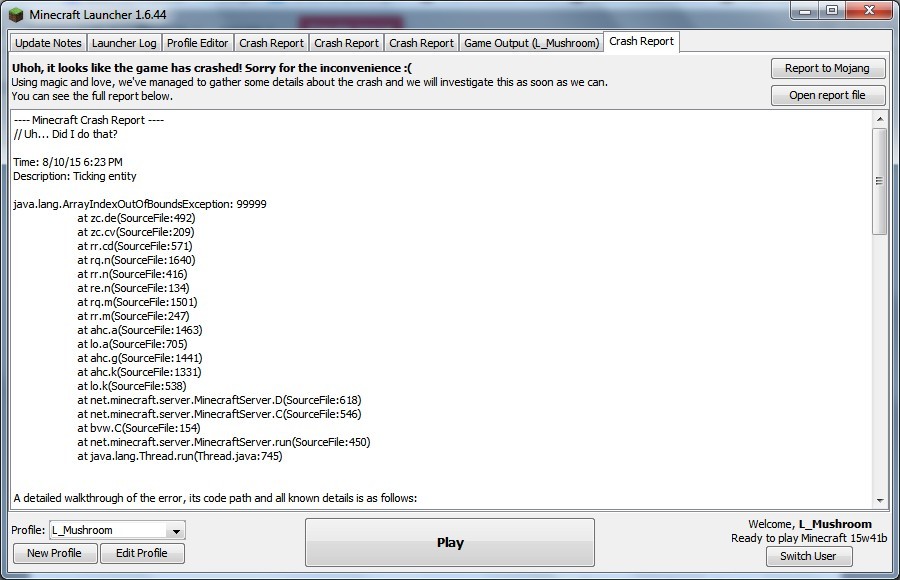The width and height of the screenshot is (900, 580).
Task: Click 'at rr.m(SourceFile:247)' stack line
Action: click(x=133, y=316)
